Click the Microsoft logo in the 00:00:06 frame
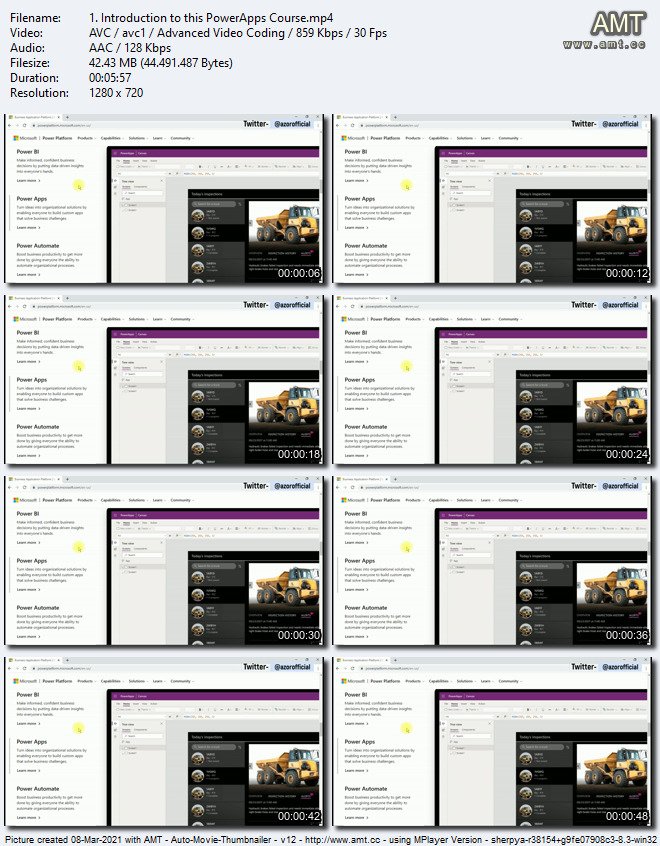Image resolution: width=660 pixels, height=846 pixels. click(16, 138)
